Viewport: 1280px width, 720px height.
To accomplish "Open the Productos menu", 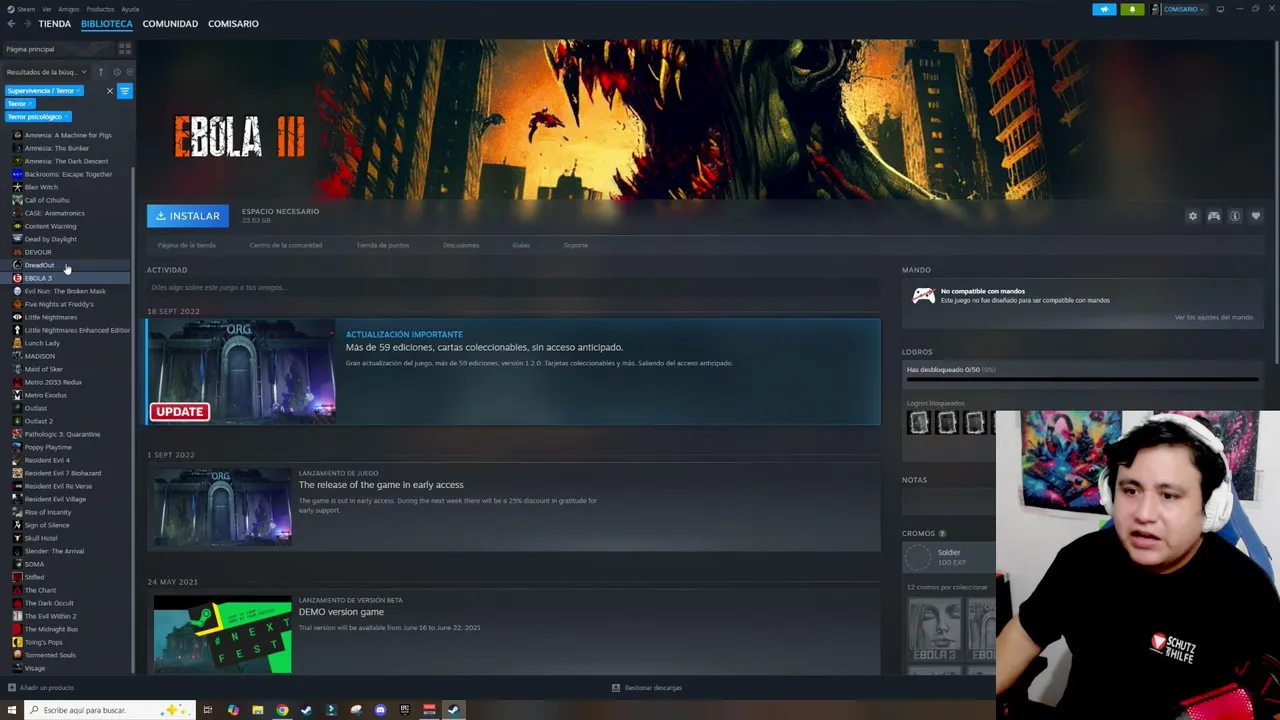I will click(100, 9).
